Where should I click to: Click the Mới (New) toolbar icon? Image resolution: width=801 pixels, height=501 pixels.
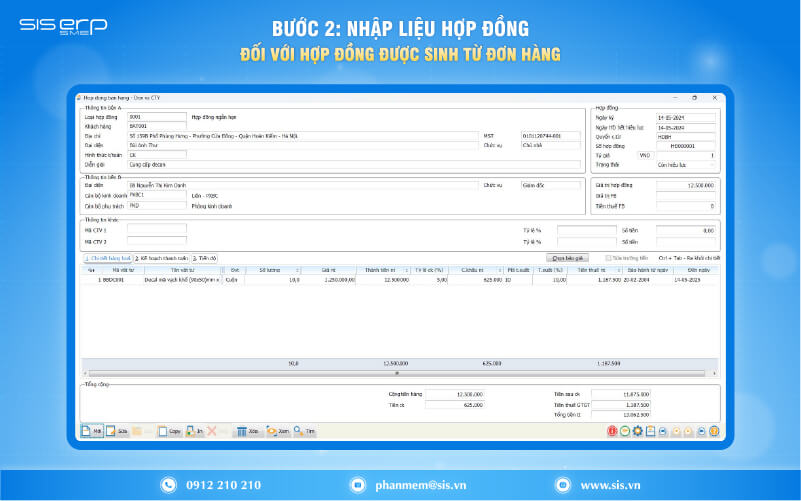click(x=91, y=431)
